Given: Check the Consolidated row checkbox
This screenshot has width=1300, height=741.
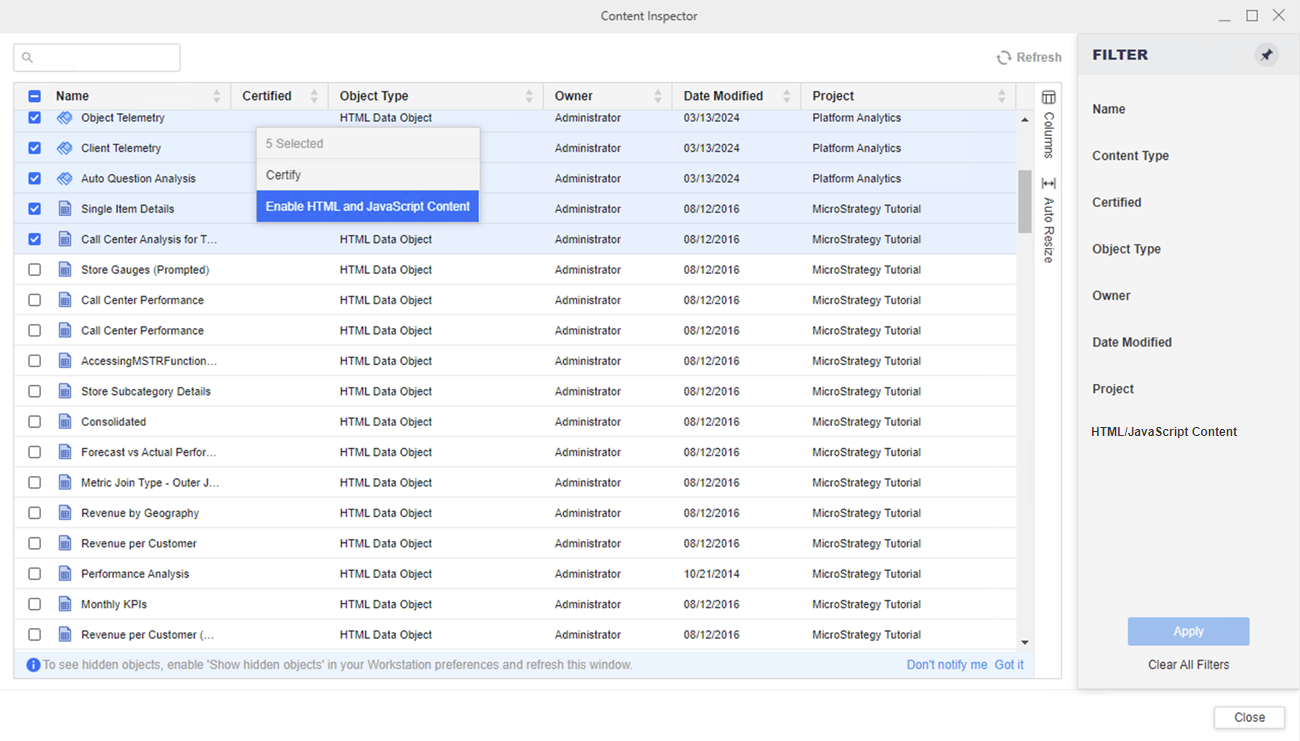Looking at the screenshot, I should pyautogui.click(x=35, y=422).
